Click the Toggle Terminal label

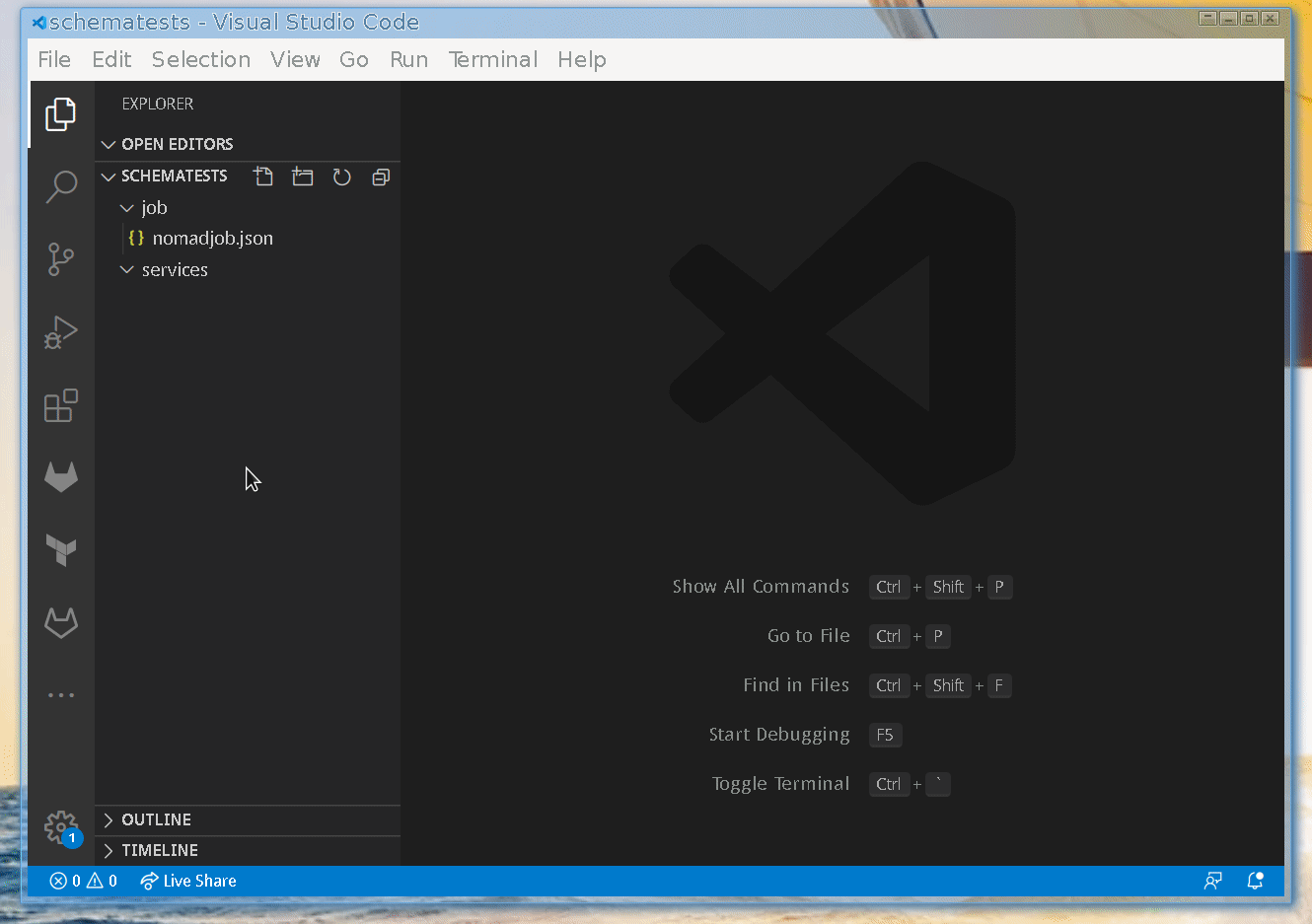point(780,784)
